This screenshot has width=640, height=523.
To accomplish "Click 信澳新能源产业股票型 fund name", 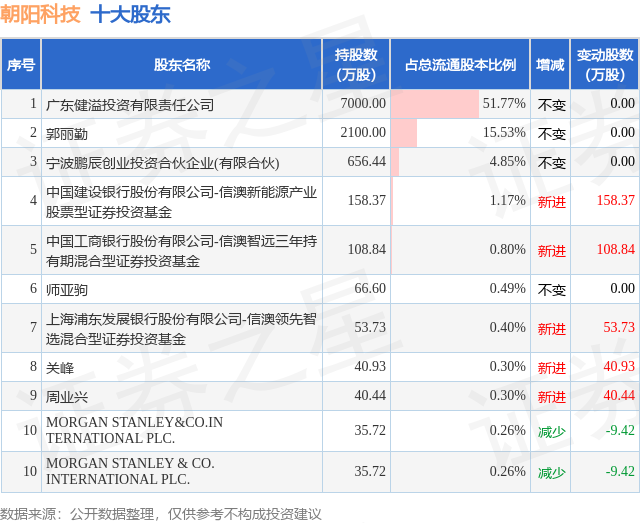I will pos(181,202).
